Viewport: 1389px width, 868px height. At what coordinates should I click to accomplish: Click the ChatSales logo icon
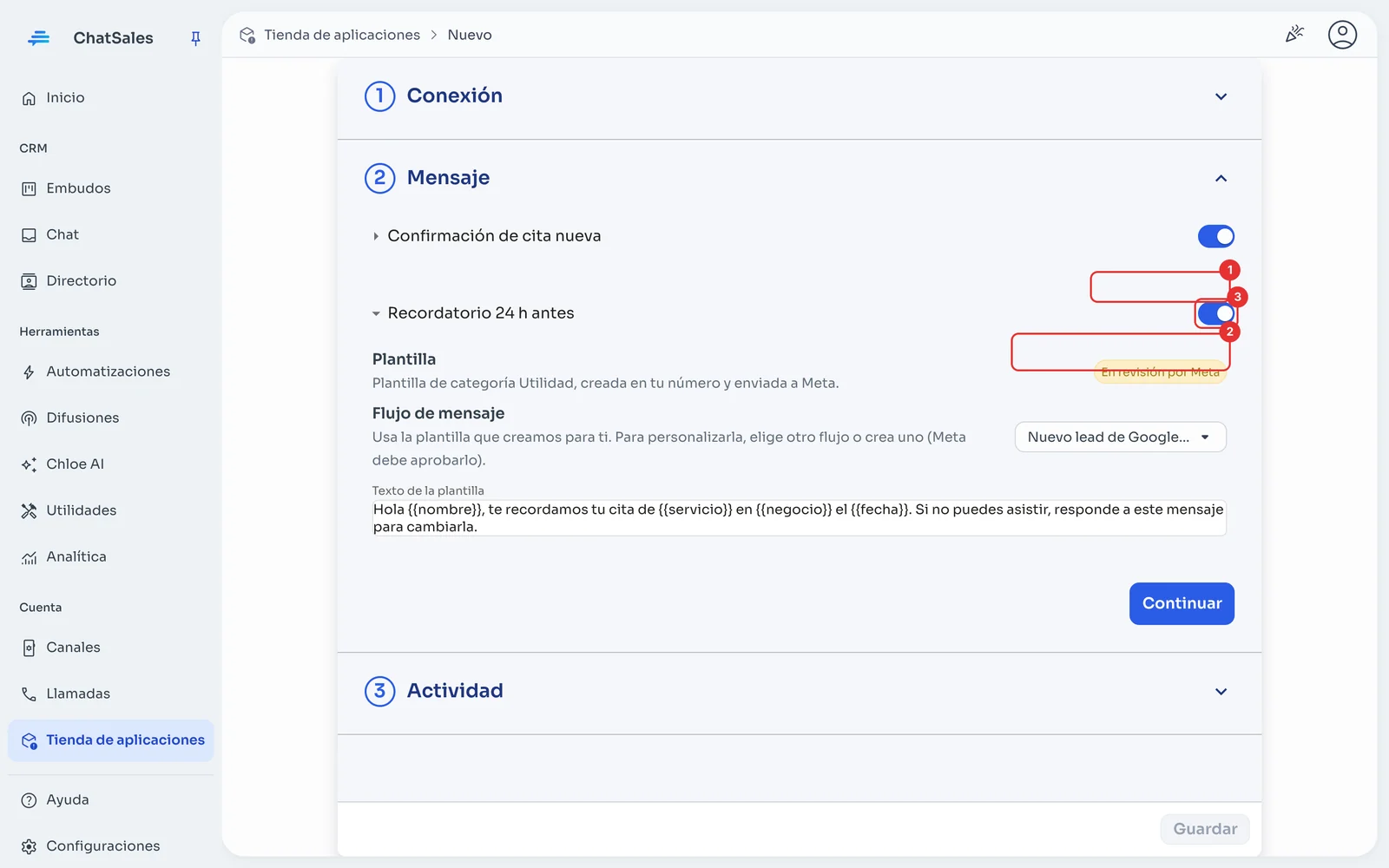38,38
